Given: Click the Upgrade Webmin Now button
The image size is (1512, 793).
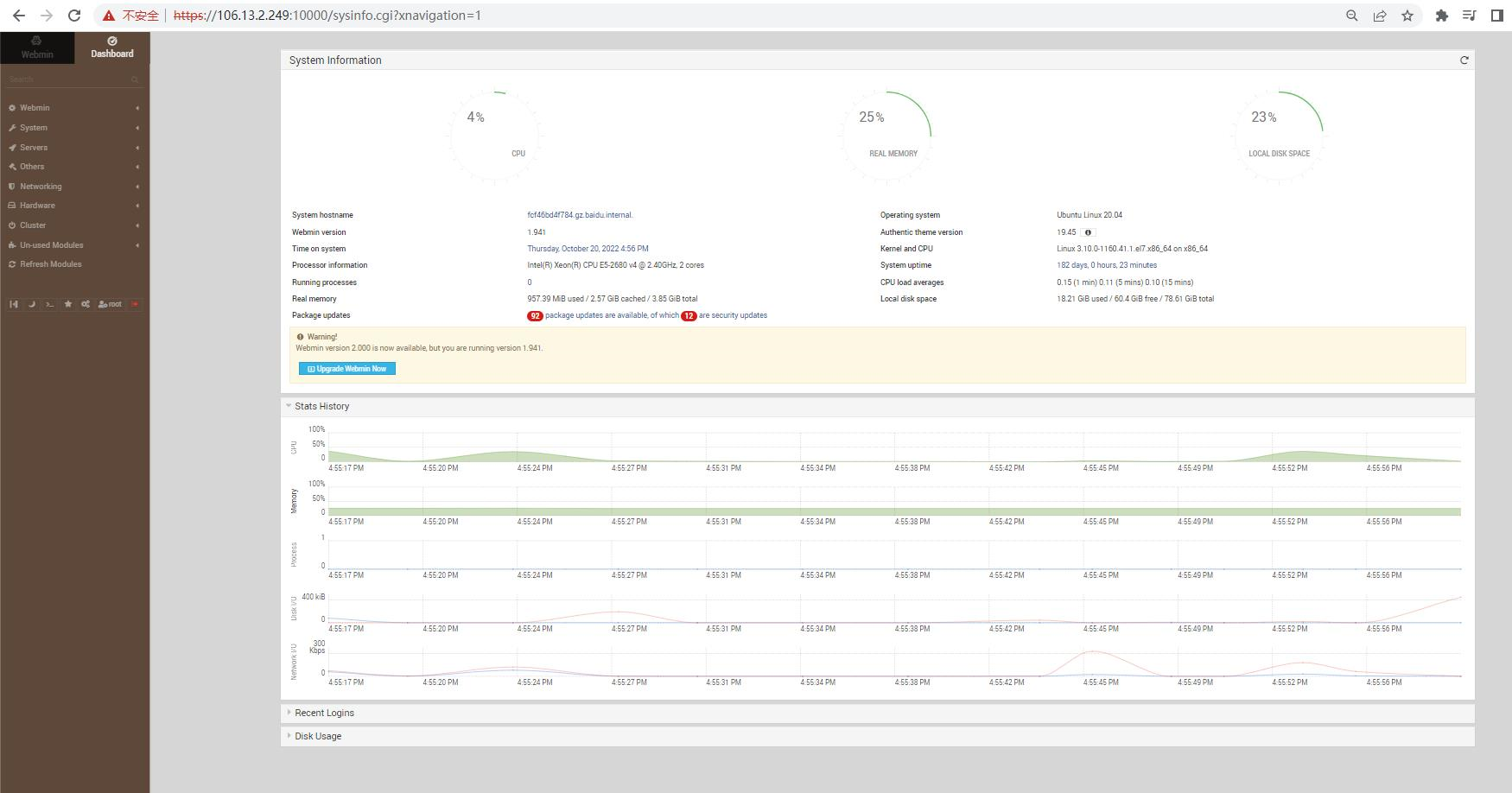Looking at the screenshot, I should [346, 368].
